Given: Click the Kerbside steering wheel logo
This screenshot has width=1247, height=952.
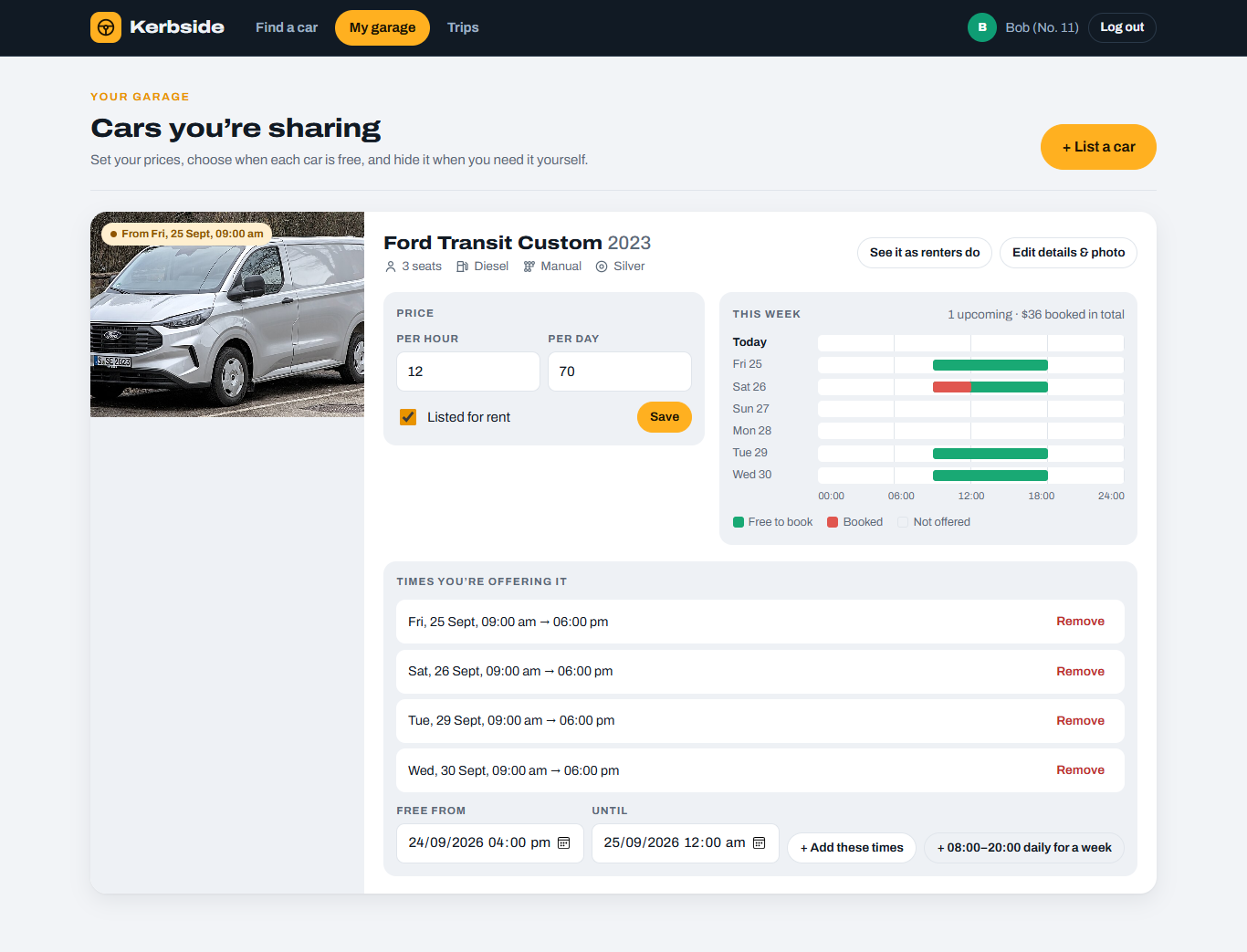Looking at the screenshot, I should (106, 27).
